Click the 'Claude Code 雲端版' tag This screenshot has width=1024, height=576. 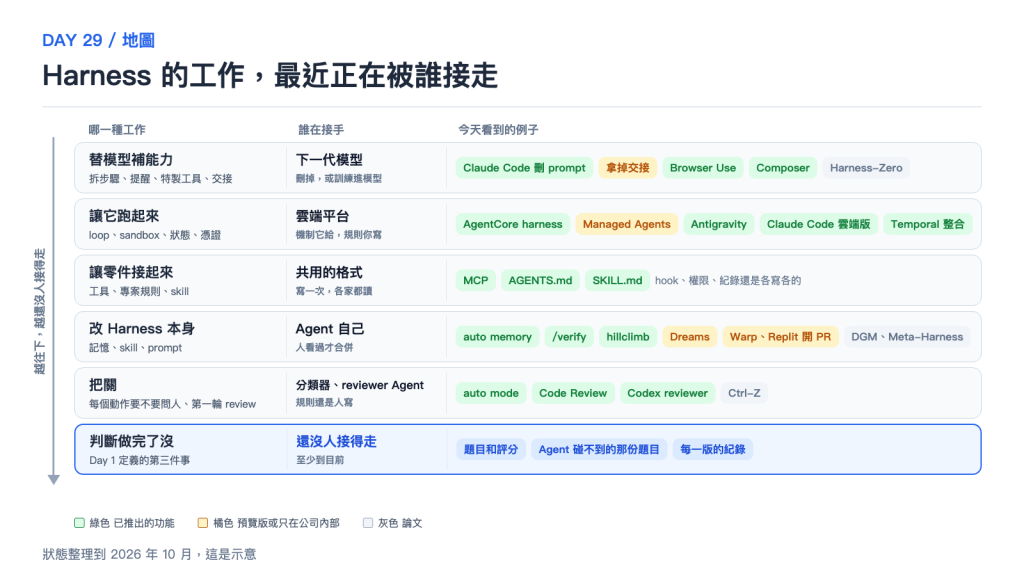818,224
